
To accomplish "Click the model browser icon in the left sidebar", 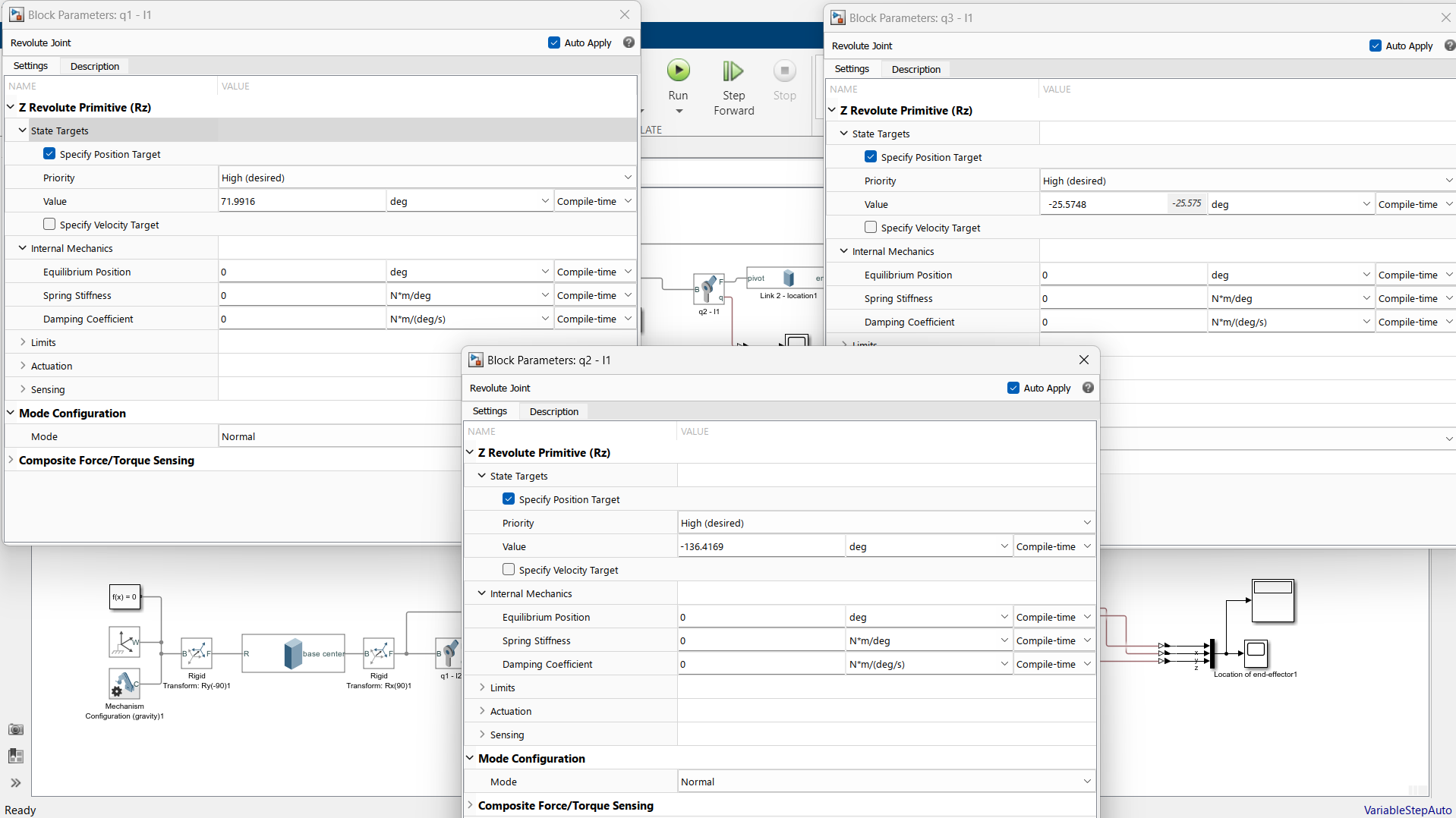I will 16,756.
